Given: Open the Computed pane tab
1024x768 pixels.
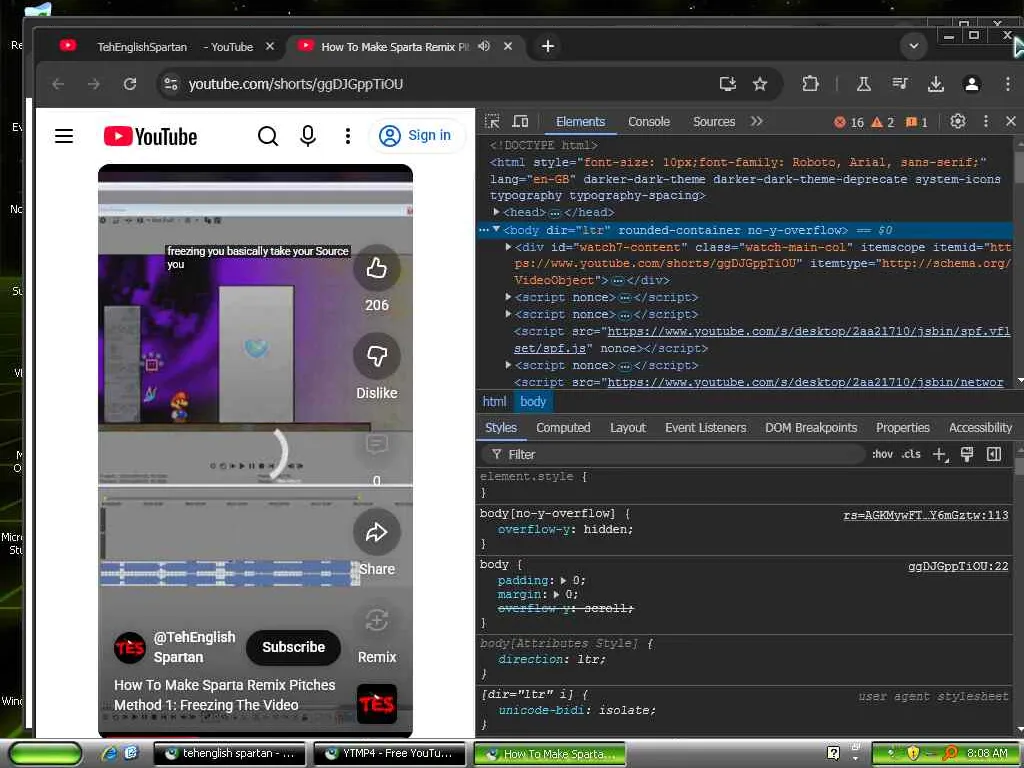Looking at the screenshot, I should click(x=563, y=428).
